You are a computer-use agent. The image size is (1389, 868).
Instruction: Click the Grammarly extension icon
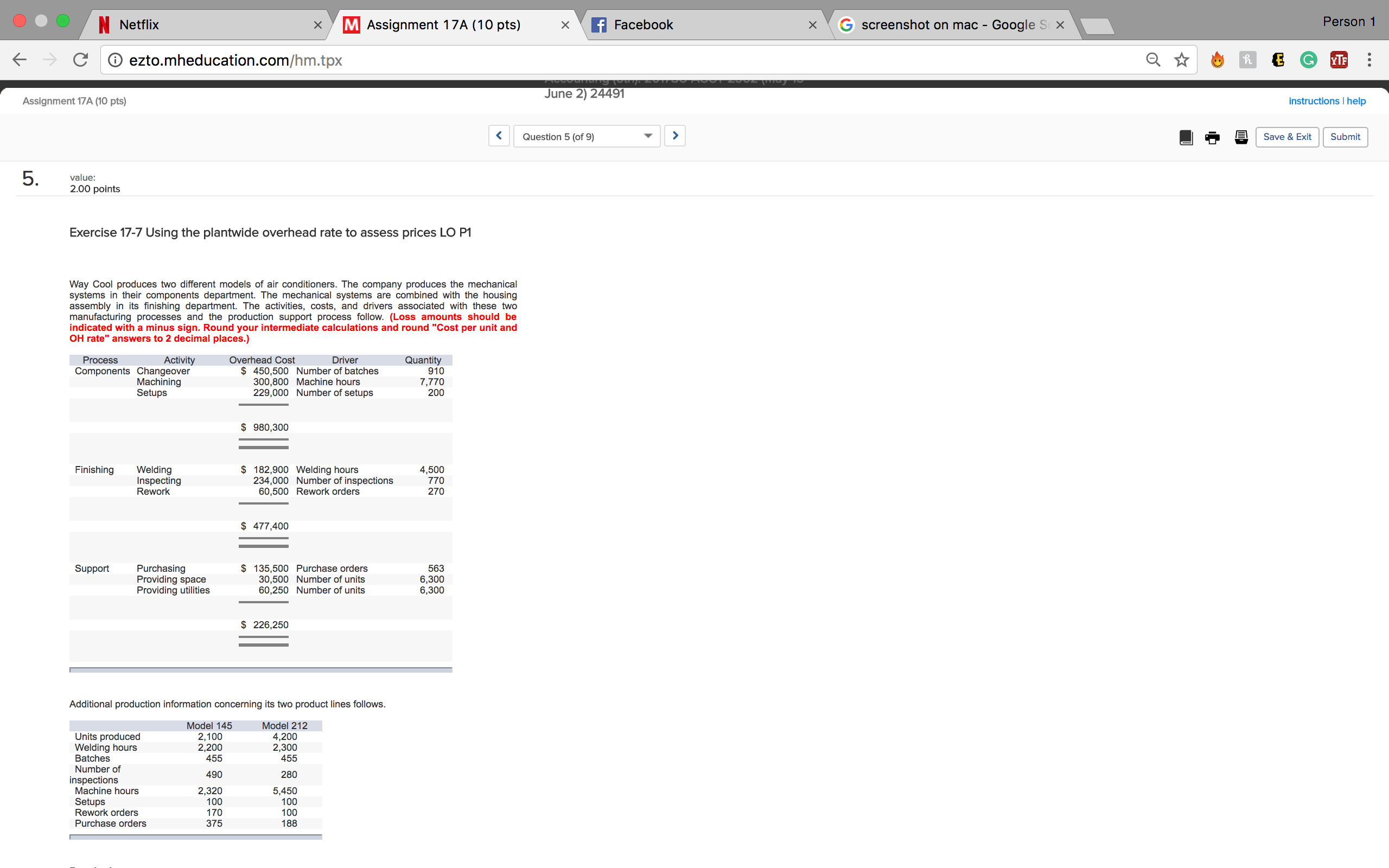tap(1309, 59)
